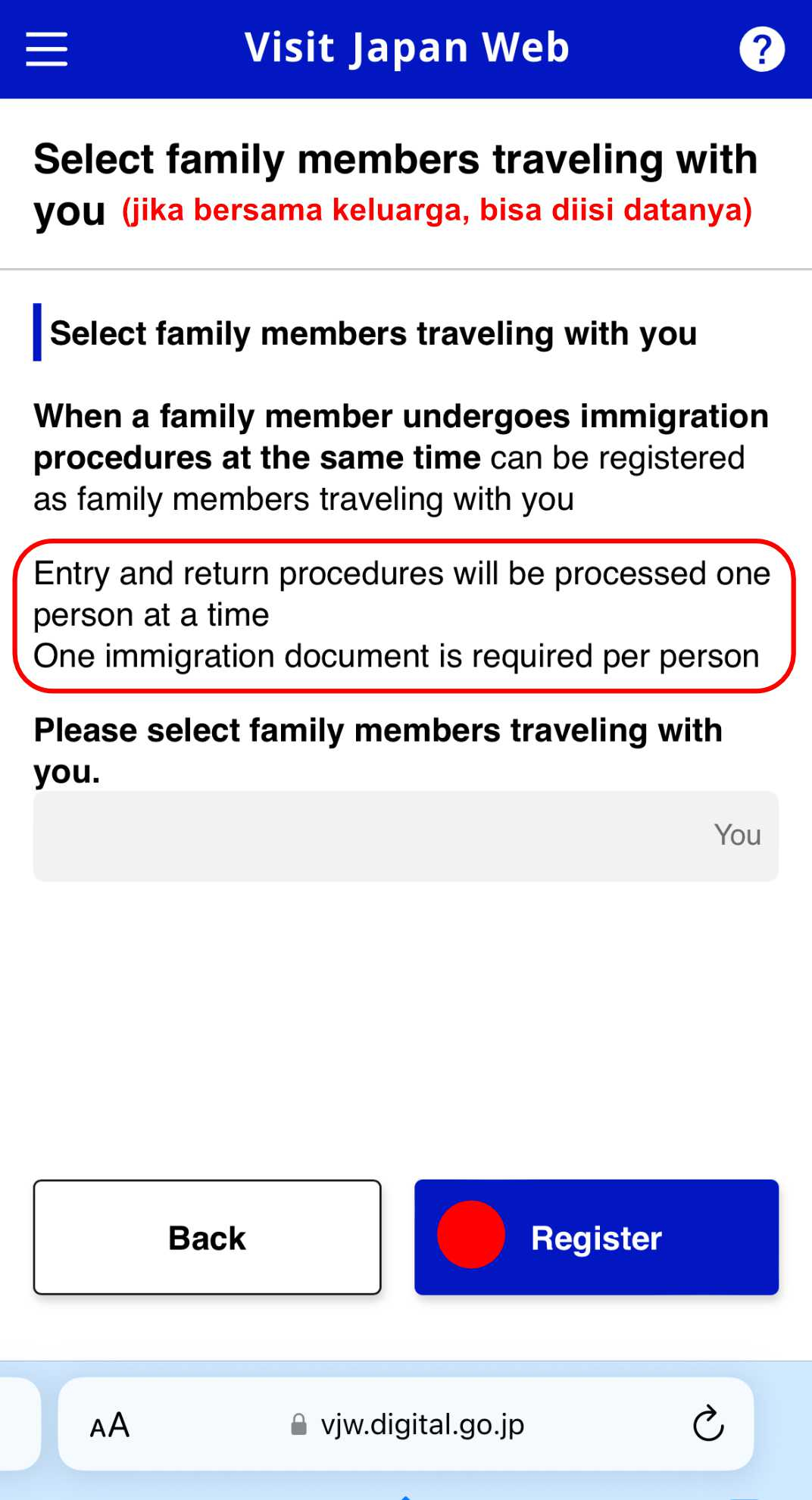Tap the Visit Japan Web header title

[407, 48]
